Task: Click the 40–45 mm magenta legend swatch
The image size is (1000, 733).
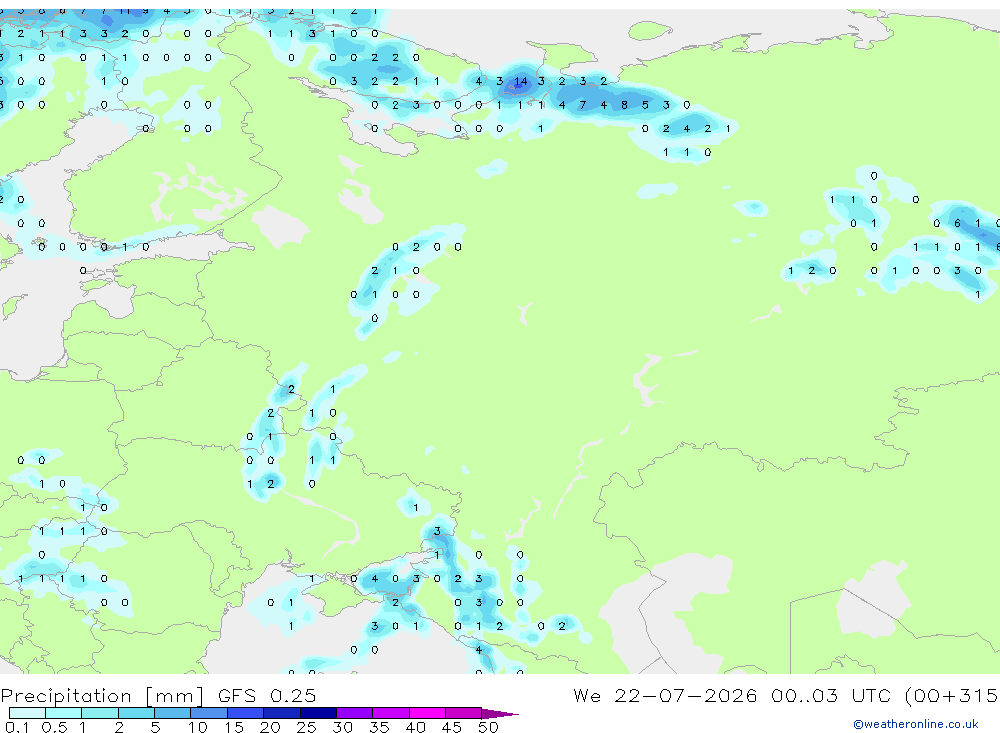Action: (427, 713)
